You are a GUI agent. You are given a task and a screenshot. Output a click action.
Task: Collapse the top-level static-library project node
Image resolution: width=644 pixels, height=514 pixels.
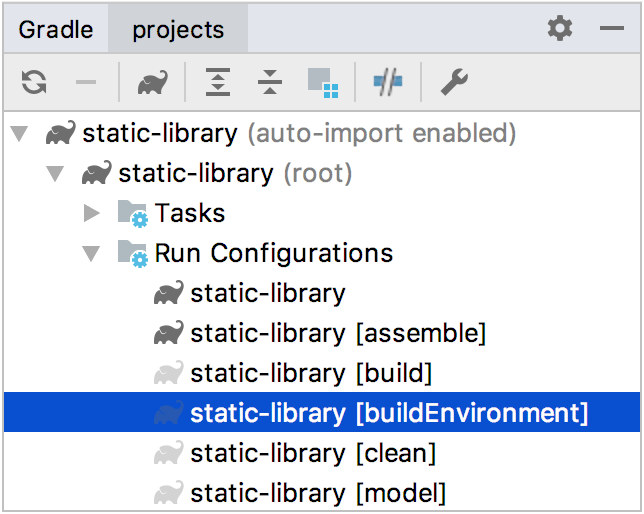(x=19, y=134)
